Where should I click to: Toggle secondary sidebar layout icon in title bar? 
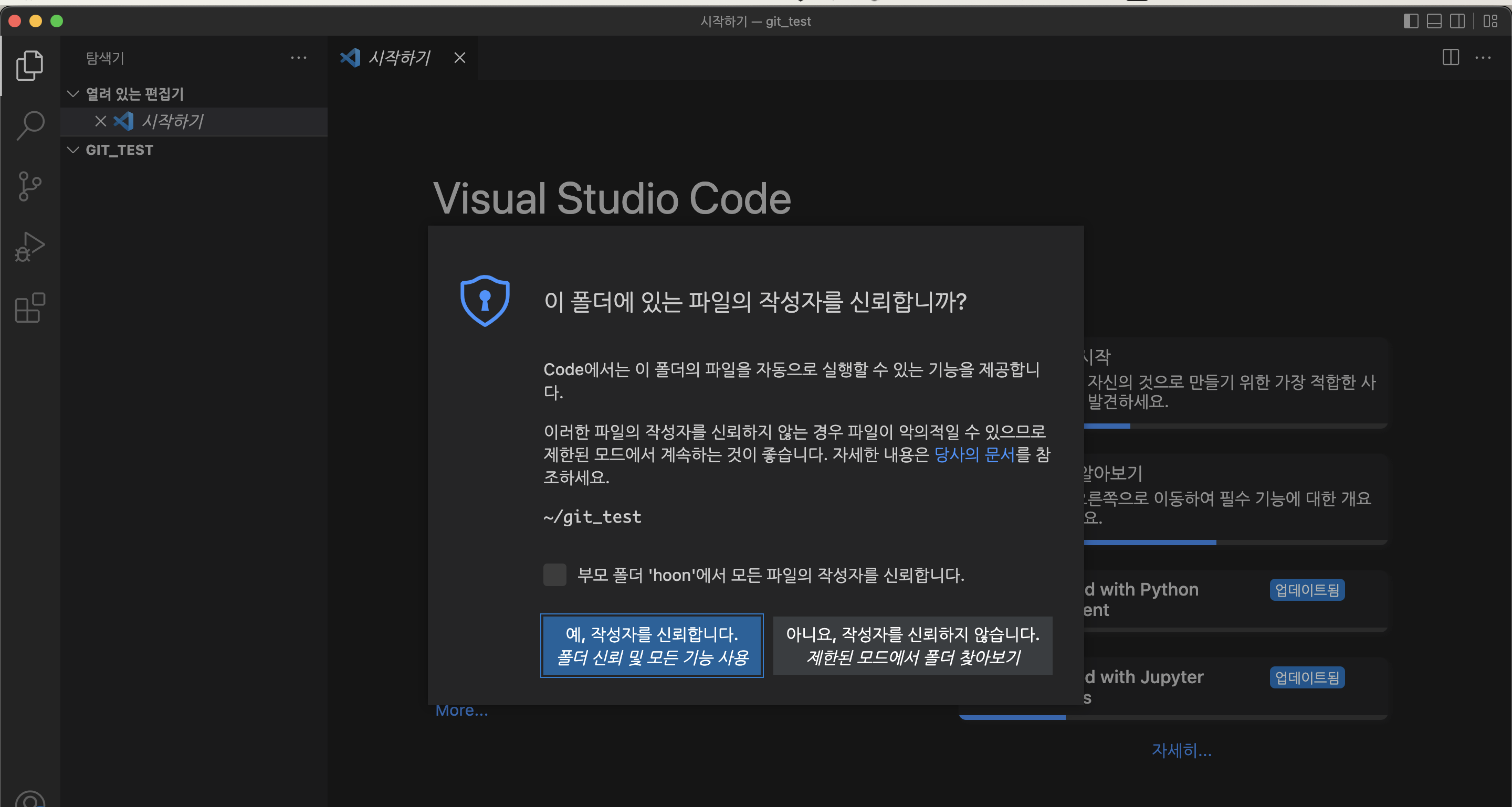(1457, 21)
